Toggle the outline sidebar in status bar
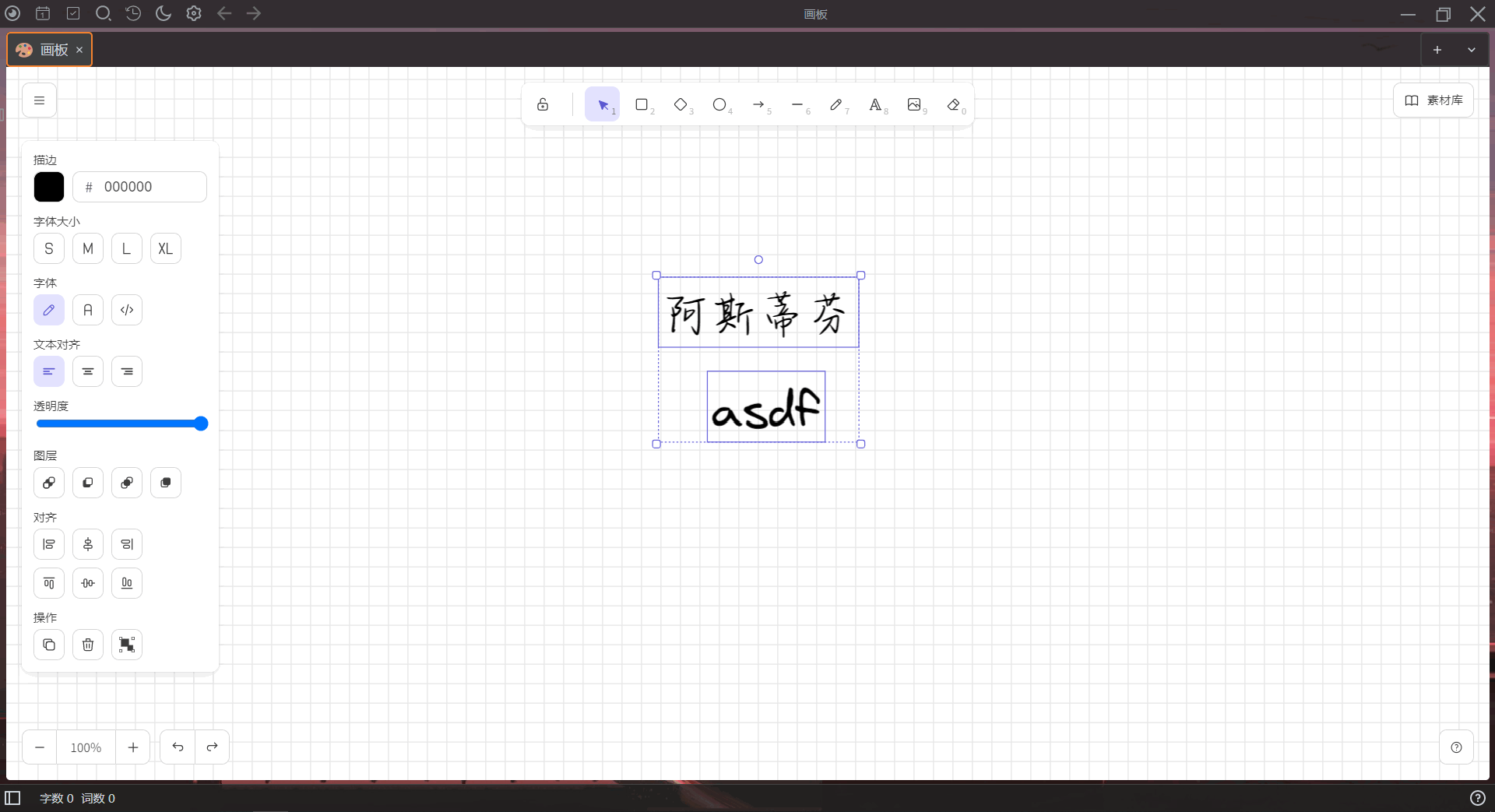 (x=14, y=798)
